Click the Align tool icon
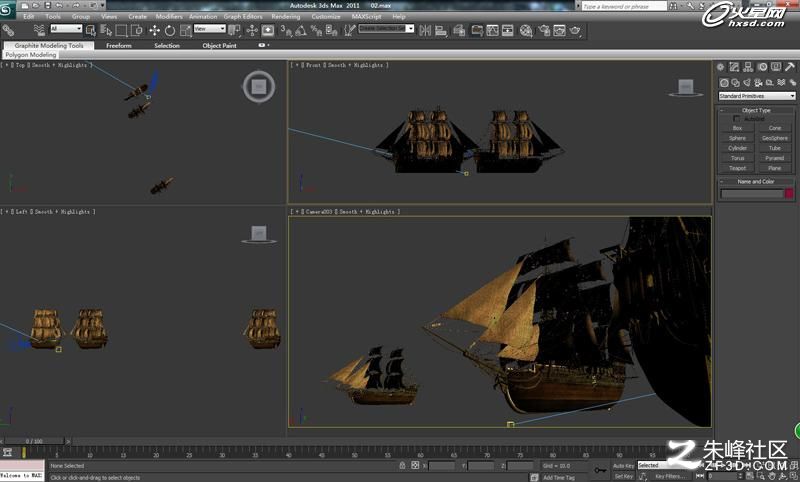The width and height of the screenshot is (800, 482). pos(441,31)
